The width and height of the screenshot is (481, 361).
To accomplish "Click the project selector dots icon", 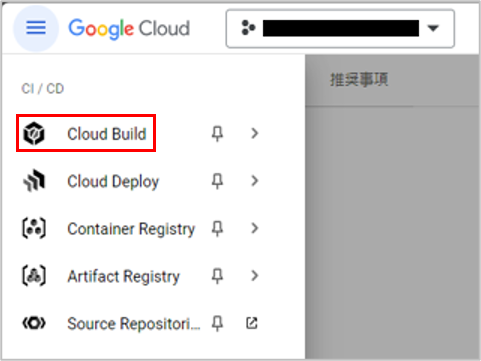I will click(248, 28).
